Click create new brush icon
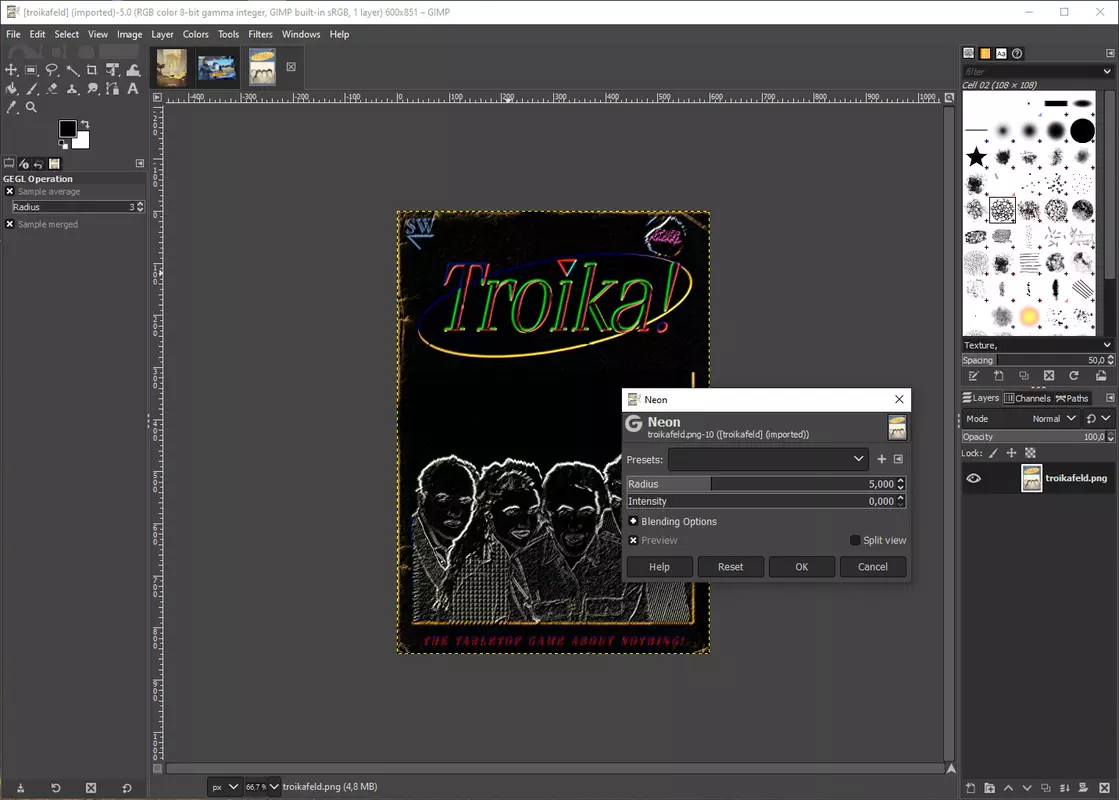The height and width of the screenshot is (800, 1119). [x=998, y=376]
